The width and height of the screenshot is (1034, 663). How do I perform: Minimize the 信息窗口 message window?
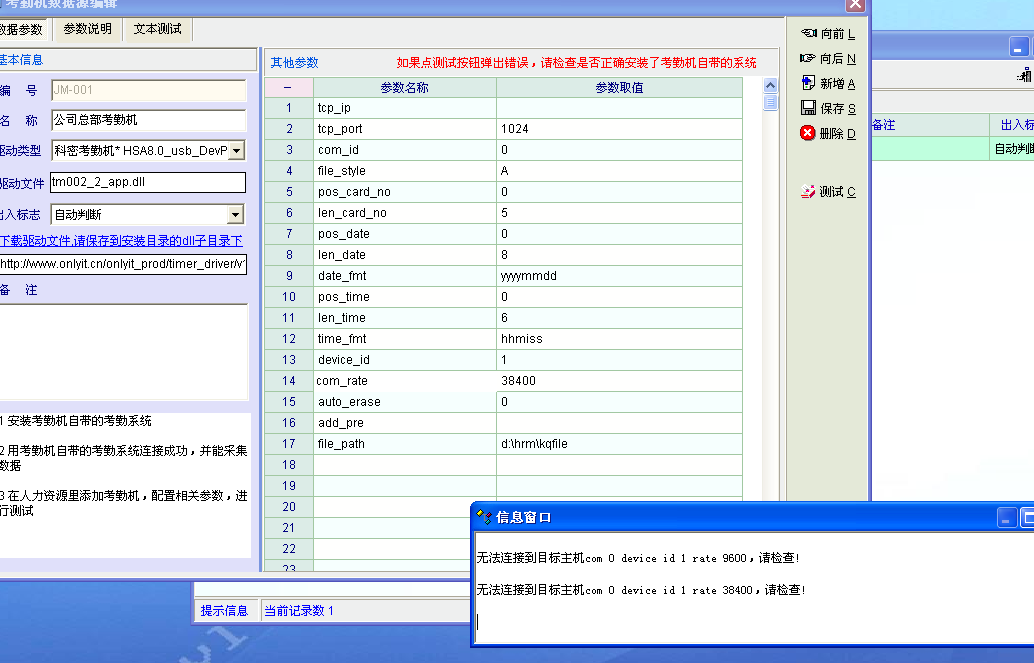tap(1007, 517)
